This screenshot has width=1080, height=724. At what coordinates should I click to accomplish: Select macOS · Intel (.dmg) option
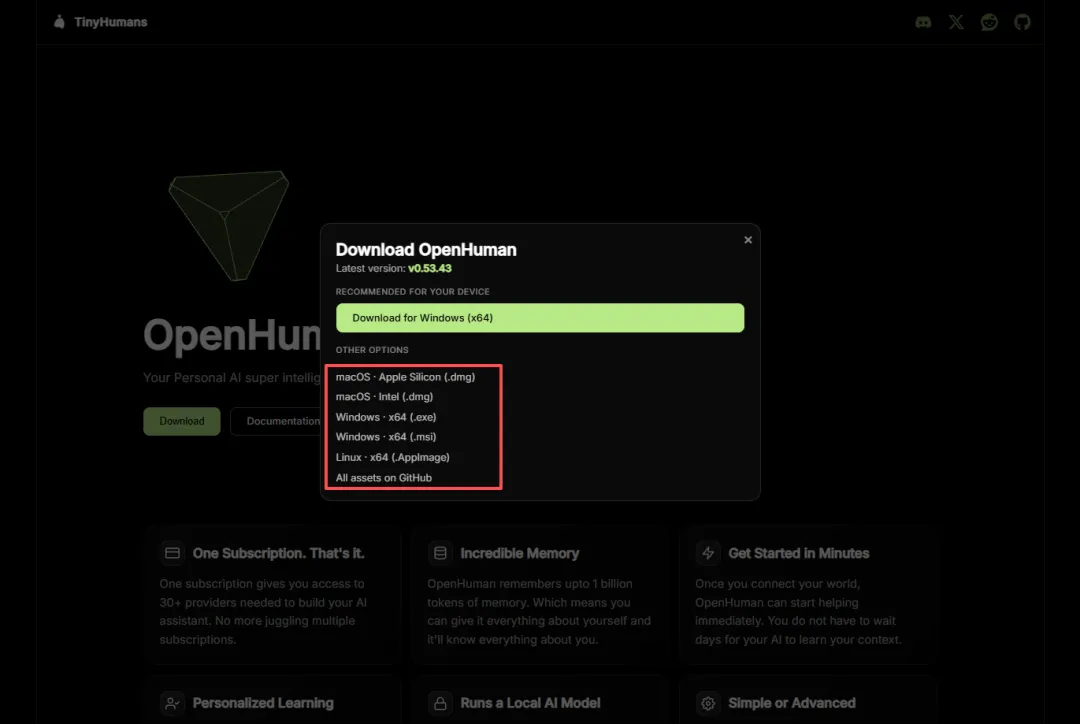point(384,397)
